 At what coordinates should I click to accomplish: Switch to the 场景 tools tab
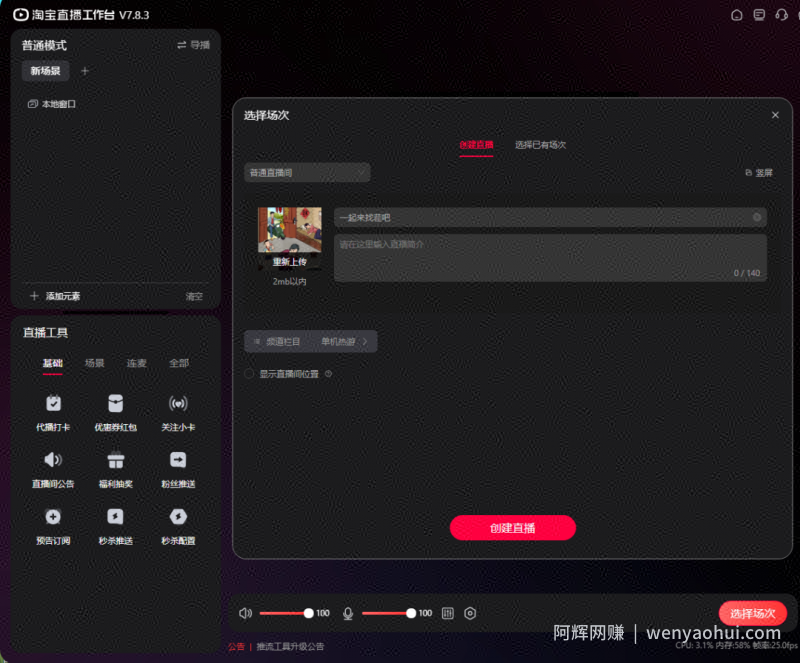tap(94, 363)
